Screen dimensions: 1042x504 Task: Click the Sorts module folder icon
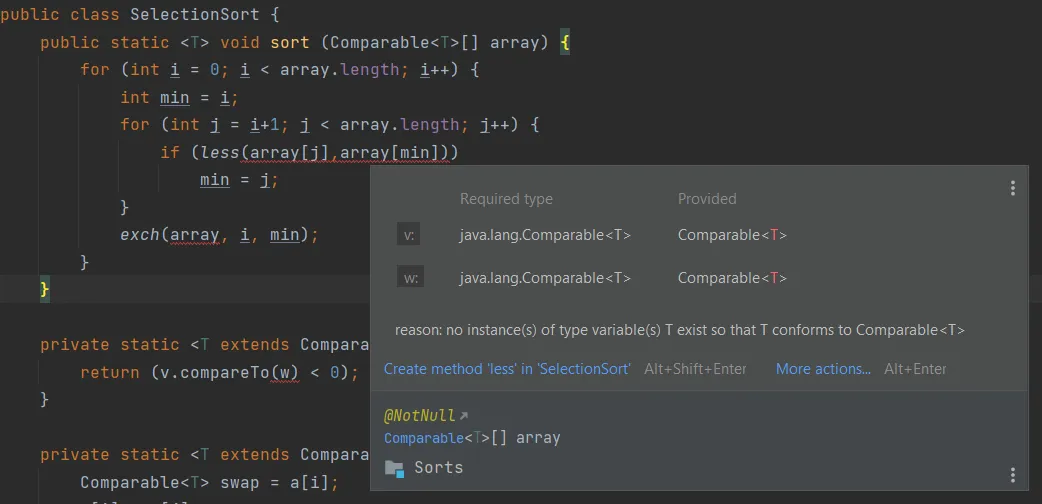(394, 468)
